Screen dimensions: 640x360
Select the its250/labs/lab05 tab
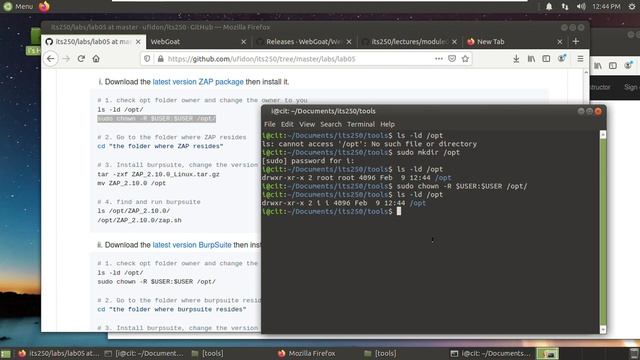click(93, 42)
